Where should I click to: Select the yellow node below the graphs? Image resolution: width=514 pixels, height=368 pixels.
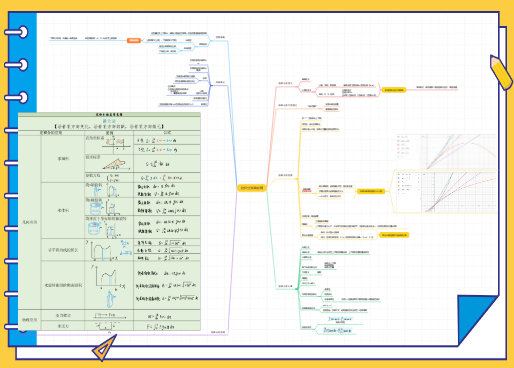(x=394, y=235)
